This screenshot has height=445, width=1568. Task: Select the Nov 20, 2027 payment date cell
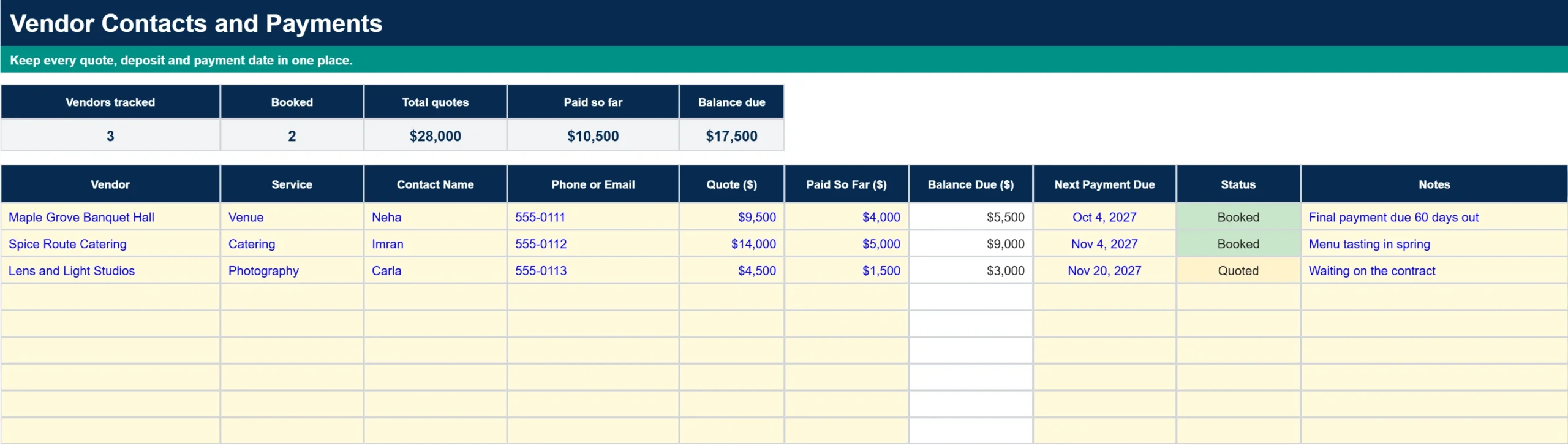click(1104, 271)
